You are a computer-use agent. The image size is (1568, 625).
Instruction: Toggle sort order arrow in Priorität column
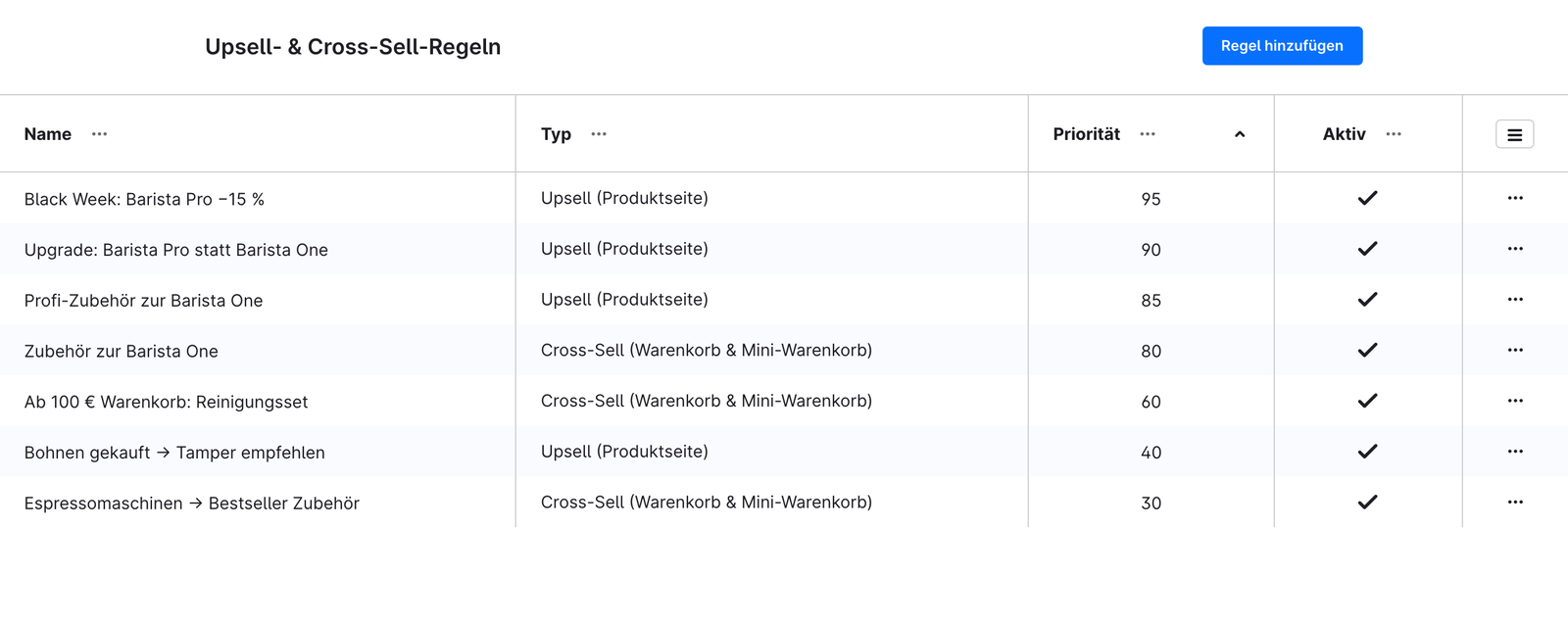coord(1240,134)
